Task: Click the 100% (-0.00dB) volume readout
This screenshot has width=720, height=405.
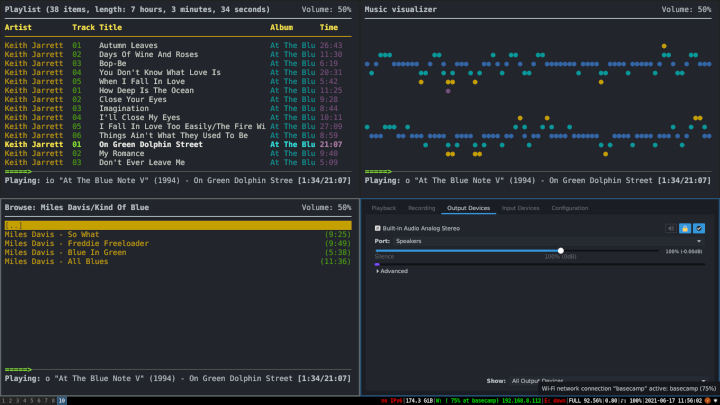Action: point(684,252)
